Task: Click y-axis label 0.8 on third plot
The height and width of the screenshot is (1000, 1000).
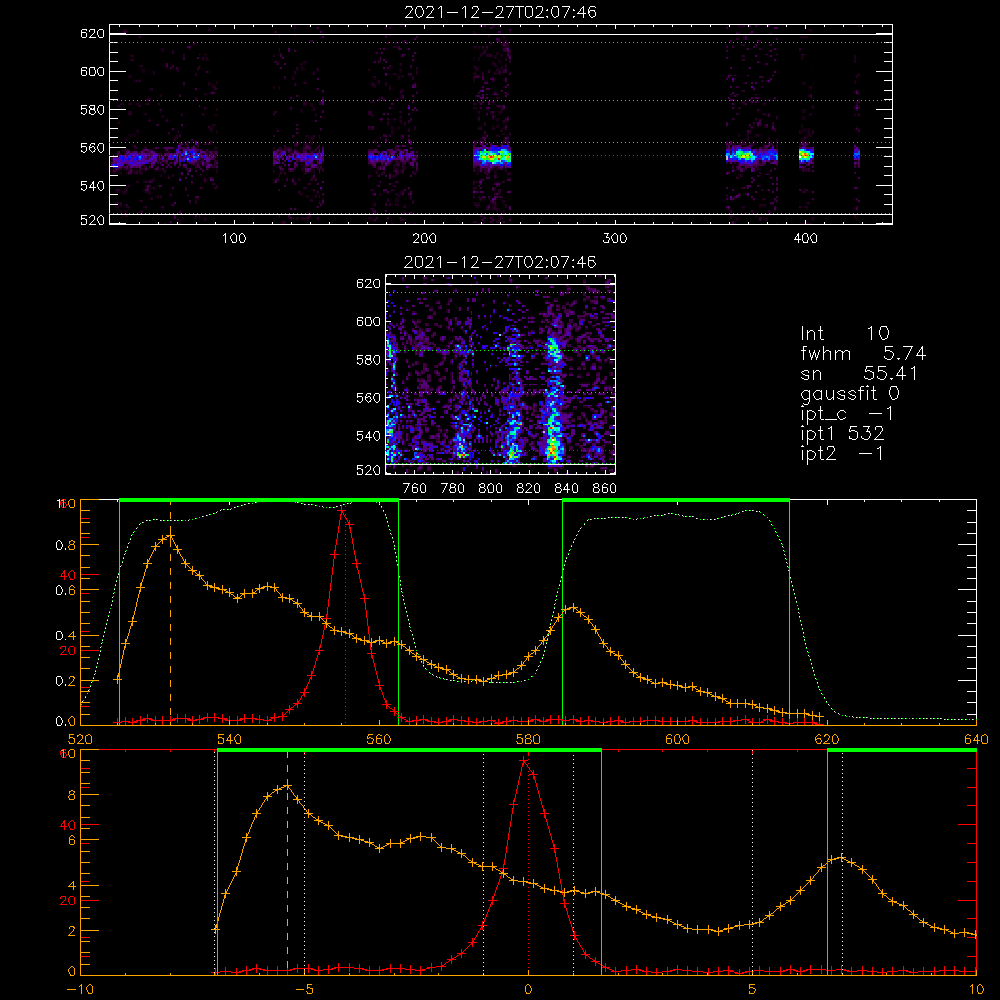Action: (x=66, y=545)
